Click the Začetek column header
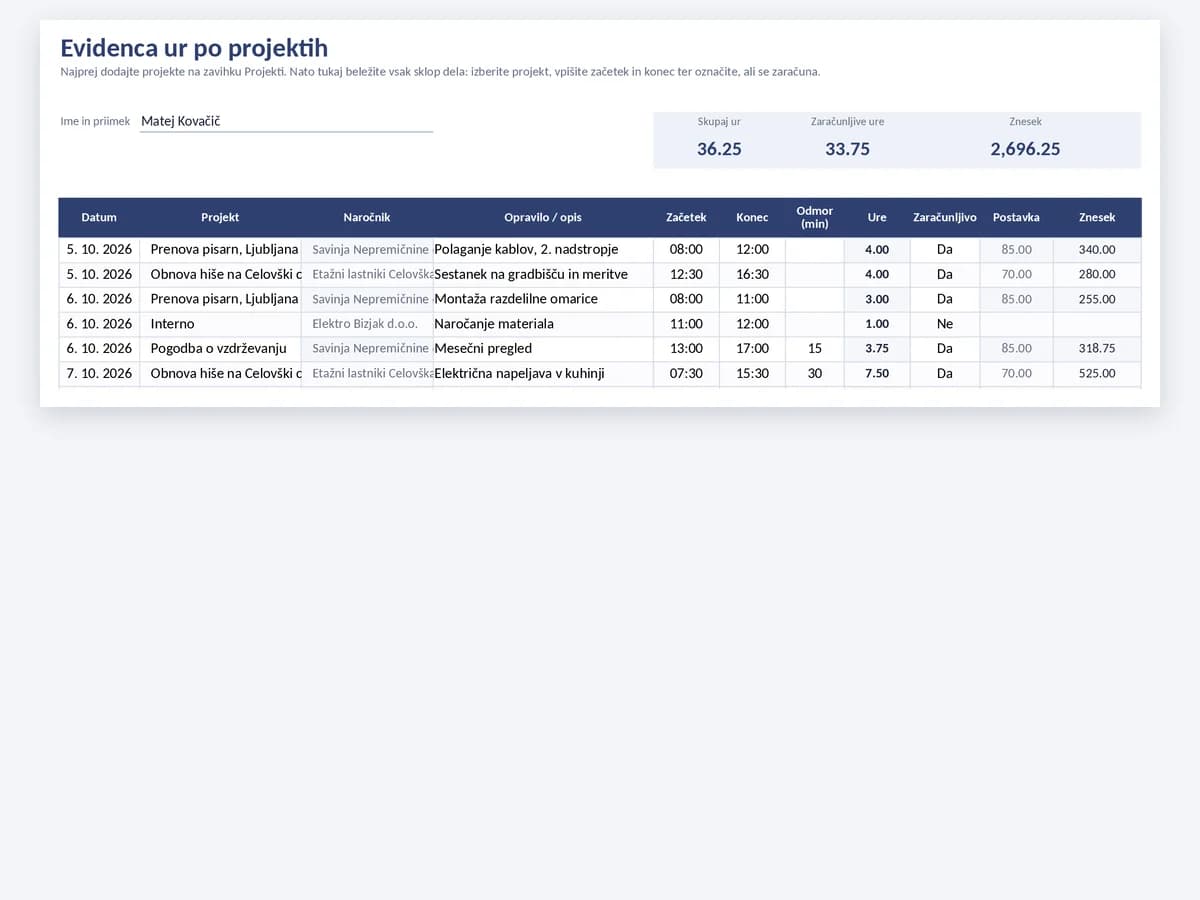This screenshot has height=900, width=1200. [686, 217]
